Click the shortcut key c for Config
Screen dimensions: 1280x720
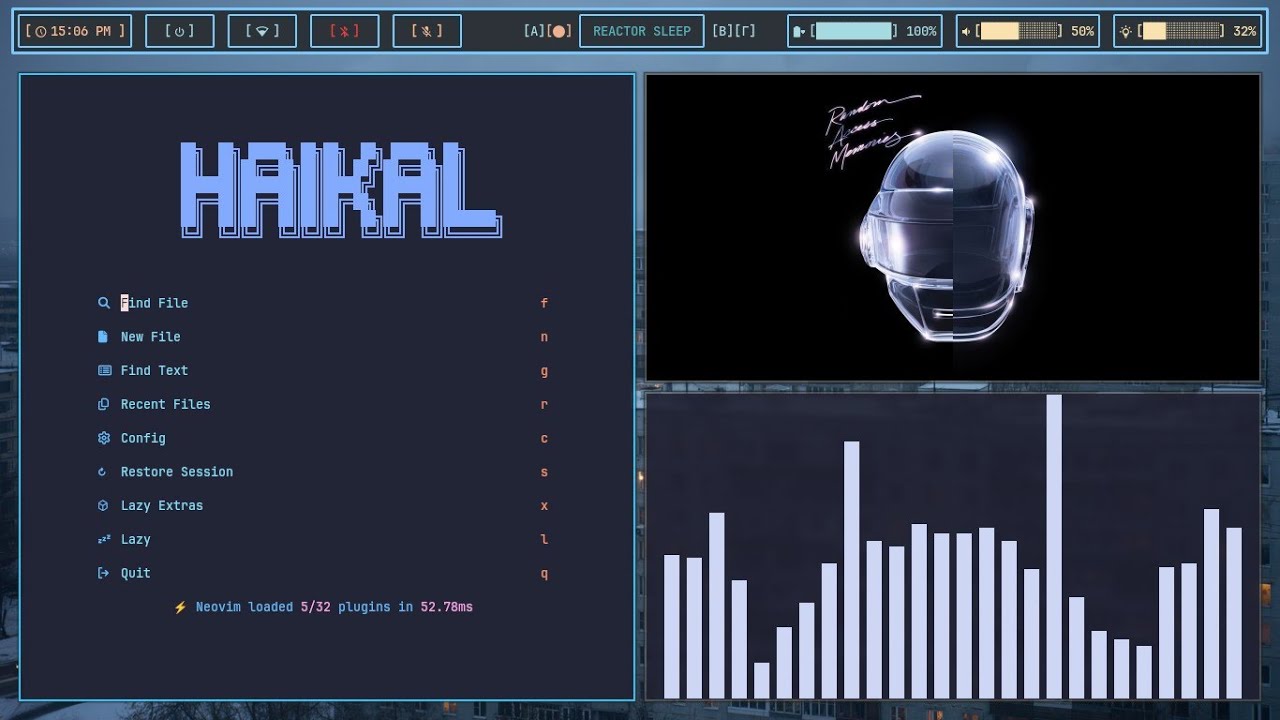[x=544, y=438]
